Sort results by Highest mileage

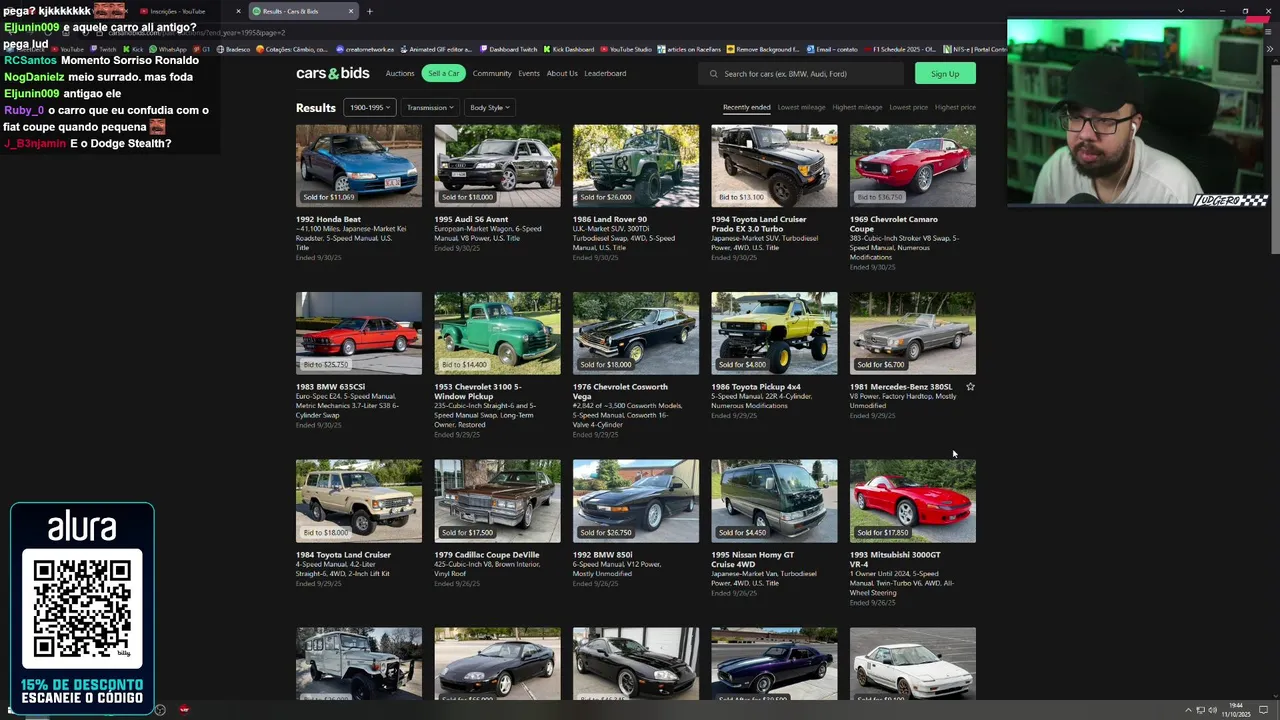(858, 107)
